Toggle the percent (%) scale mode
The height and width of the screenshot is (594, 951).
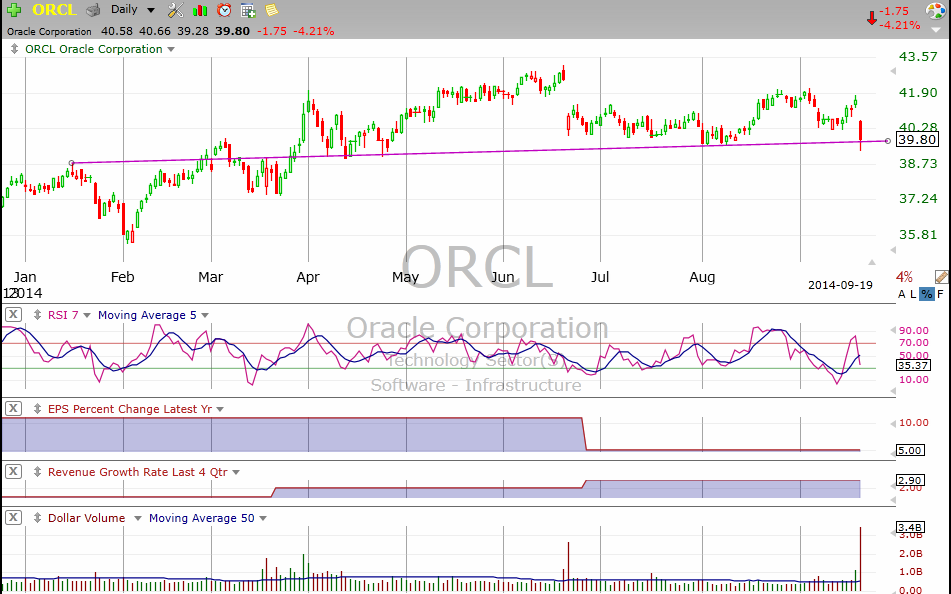coord(926,294)
